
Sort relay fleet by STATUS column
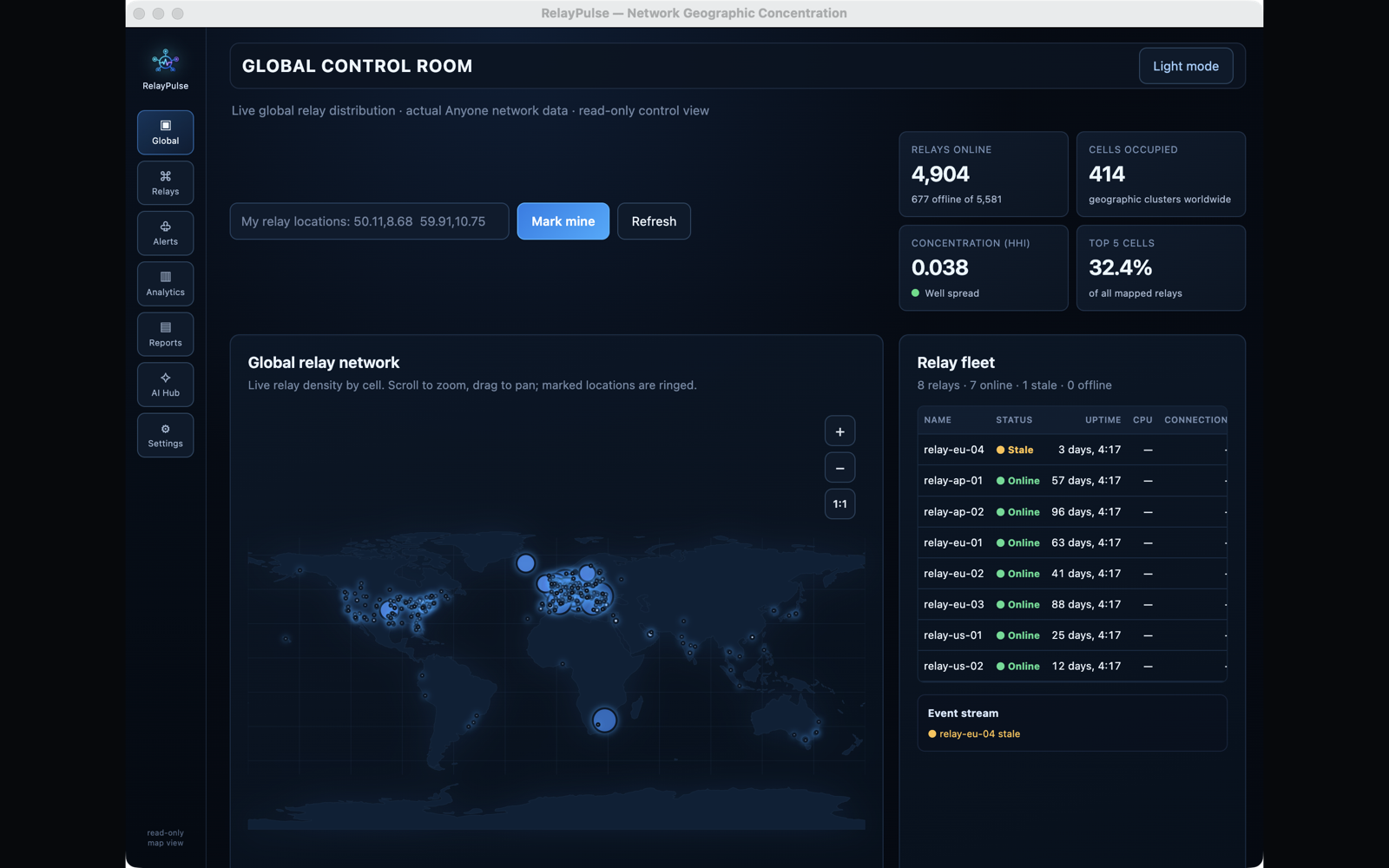pyautogui.click(x=1014, y=420)
